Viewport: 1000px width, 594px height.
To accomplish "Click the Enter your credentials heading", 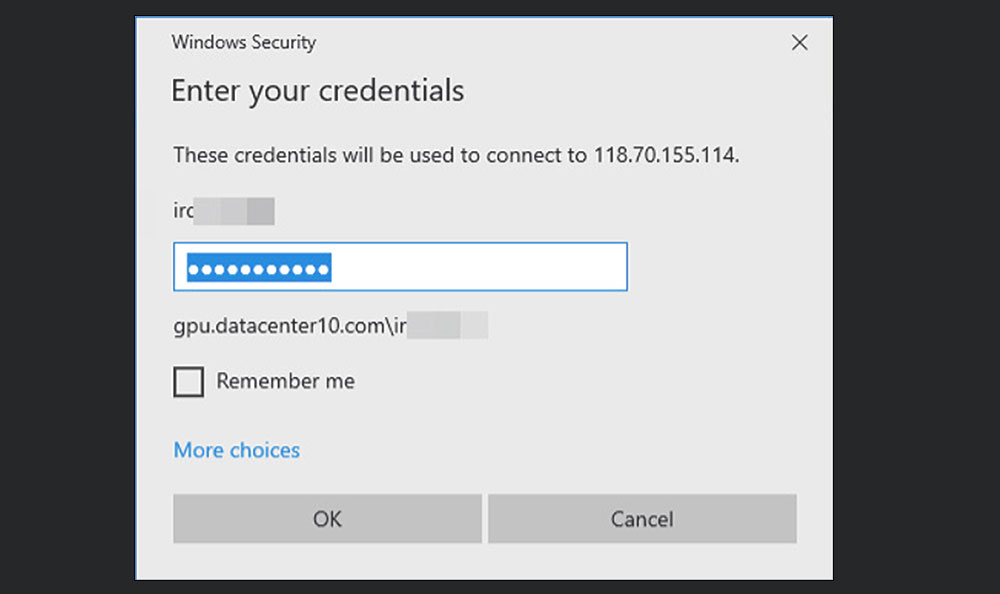I will coord(318,91).
